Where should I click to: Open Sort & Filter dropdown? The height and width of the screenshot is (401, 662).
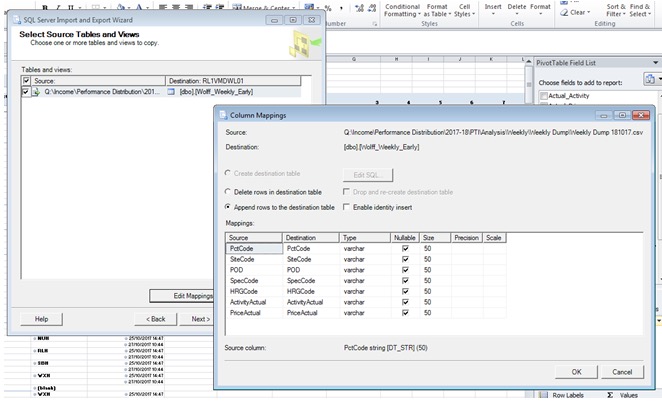[616, 11]
